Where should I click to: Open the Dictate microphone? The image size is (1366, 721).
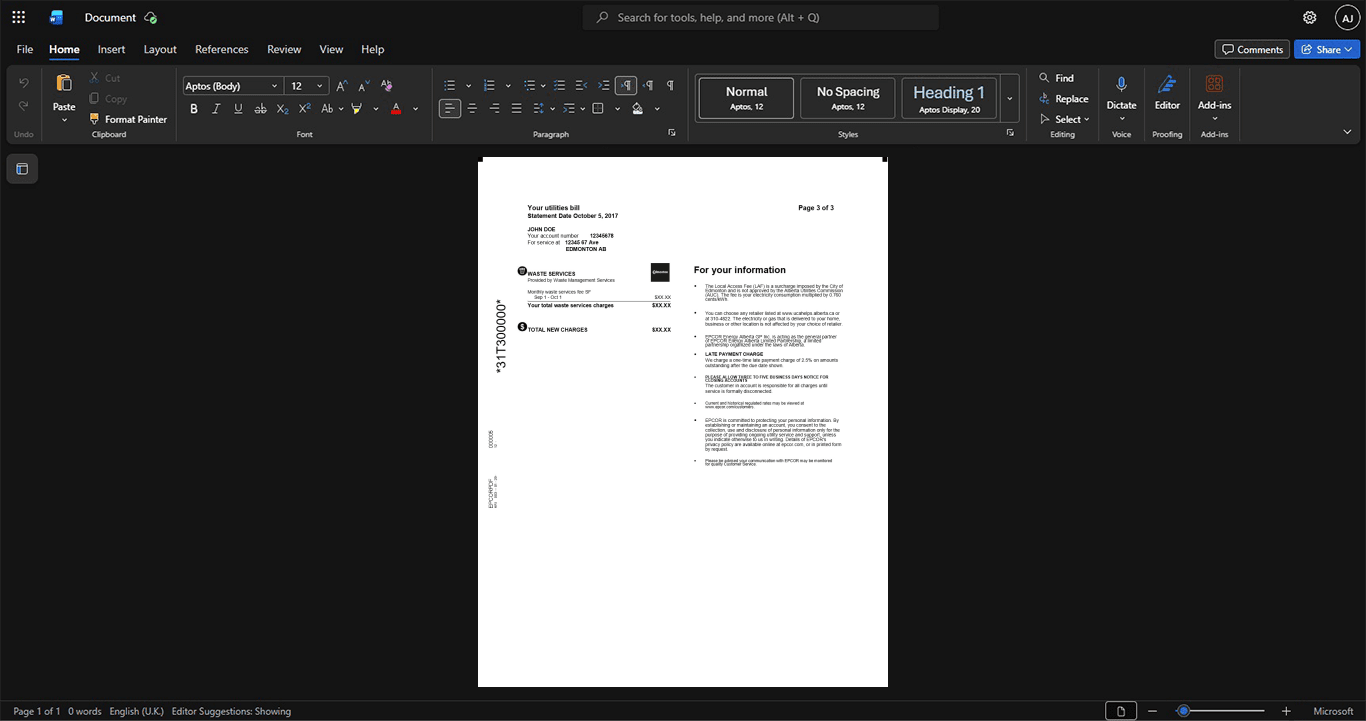[x=1121, y=85]
